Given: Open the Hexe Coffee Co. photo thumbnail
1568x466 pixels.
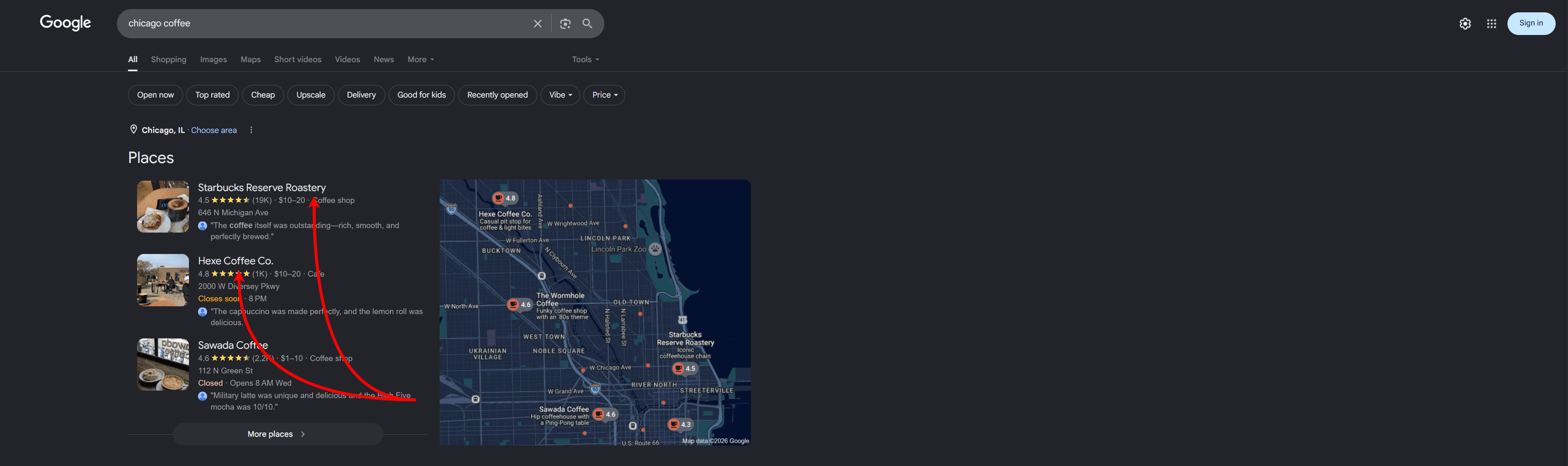Looking at the screenshot, I should point(163,280).
